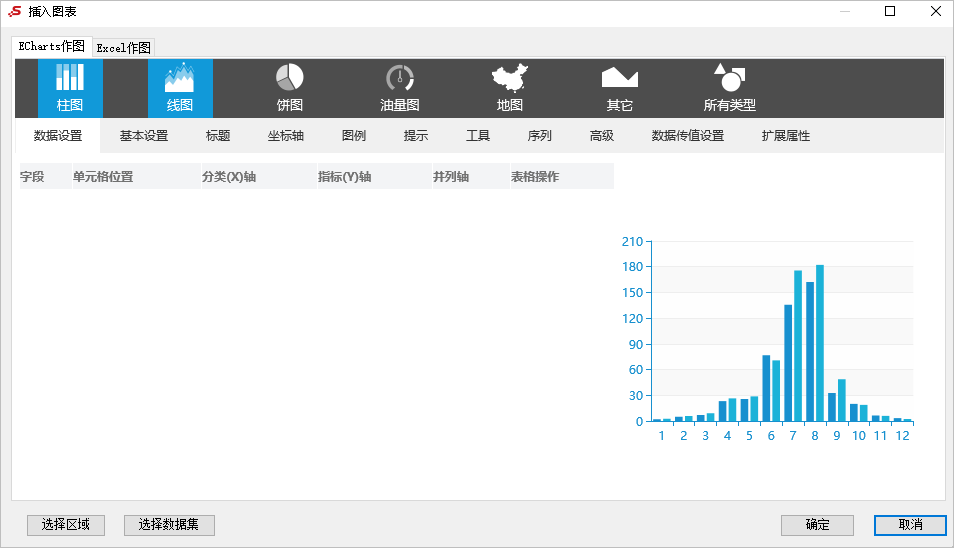Choose the 油量图 gauge chart icon
Screen dimensions: 954x548
(400, 88)
